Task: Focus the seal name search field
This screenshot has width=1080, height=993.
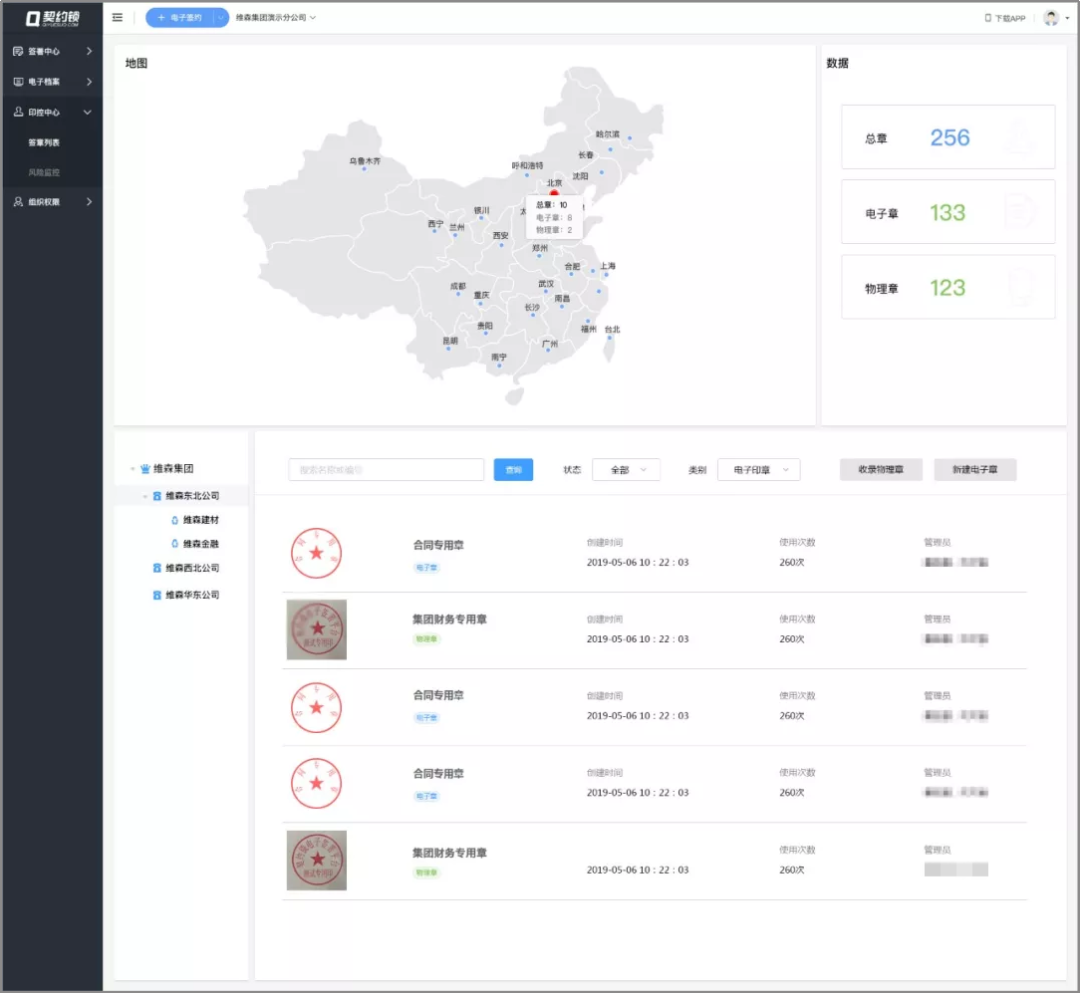Action: 386,470
